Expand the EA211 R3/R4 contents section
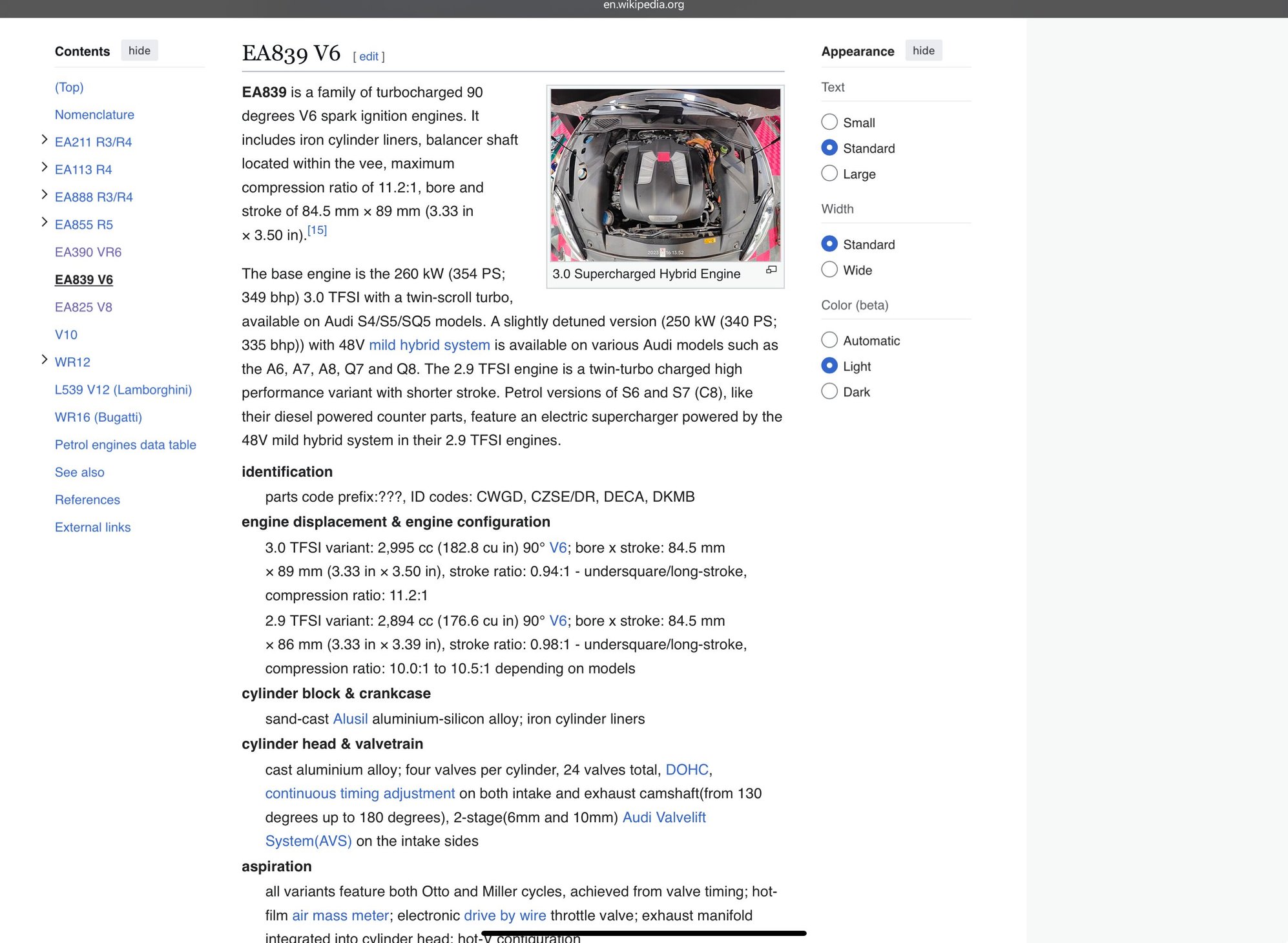 43,139
